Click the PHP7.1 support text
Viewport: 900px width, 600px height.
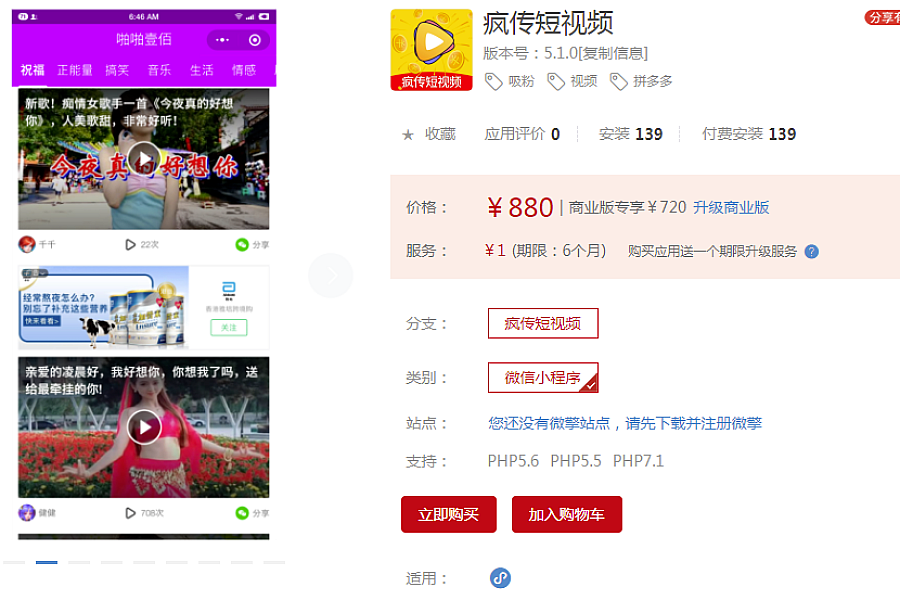638,461
